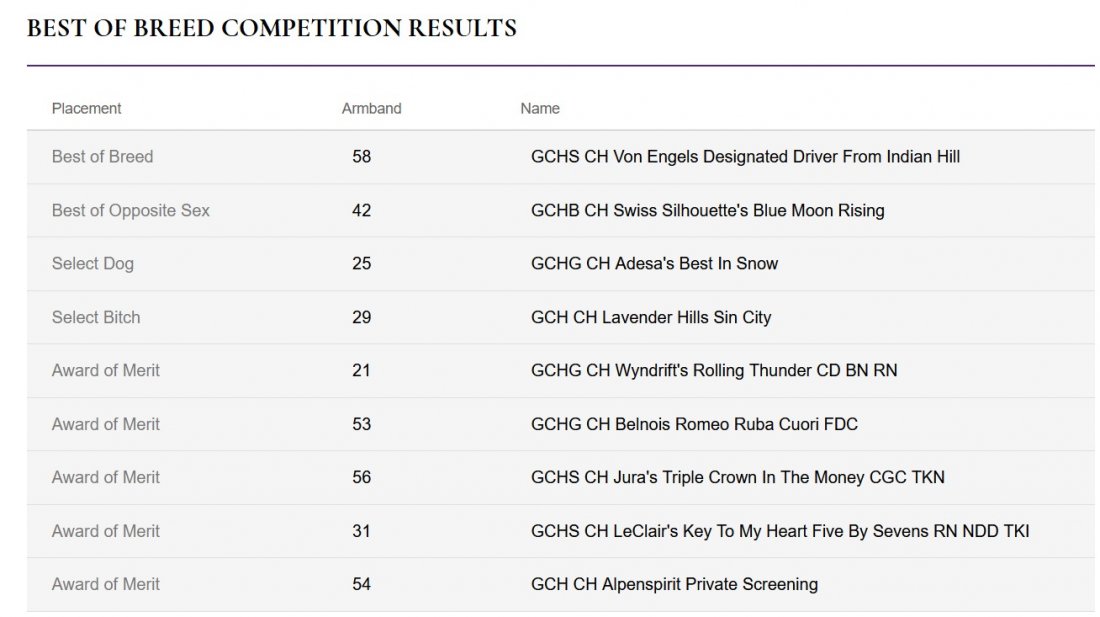Click the Best of Breed Competition Results heading
Image resolution: width=1100 pixels, height=617 pixels.
(271, 28)
